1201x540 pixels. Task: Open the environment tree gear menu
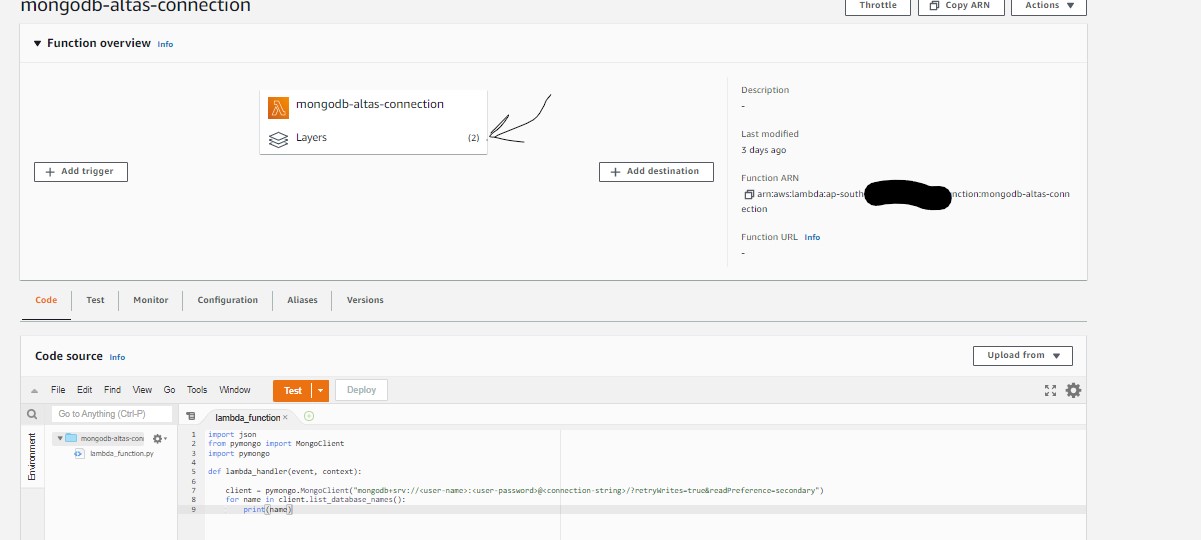tap(159, 438)
